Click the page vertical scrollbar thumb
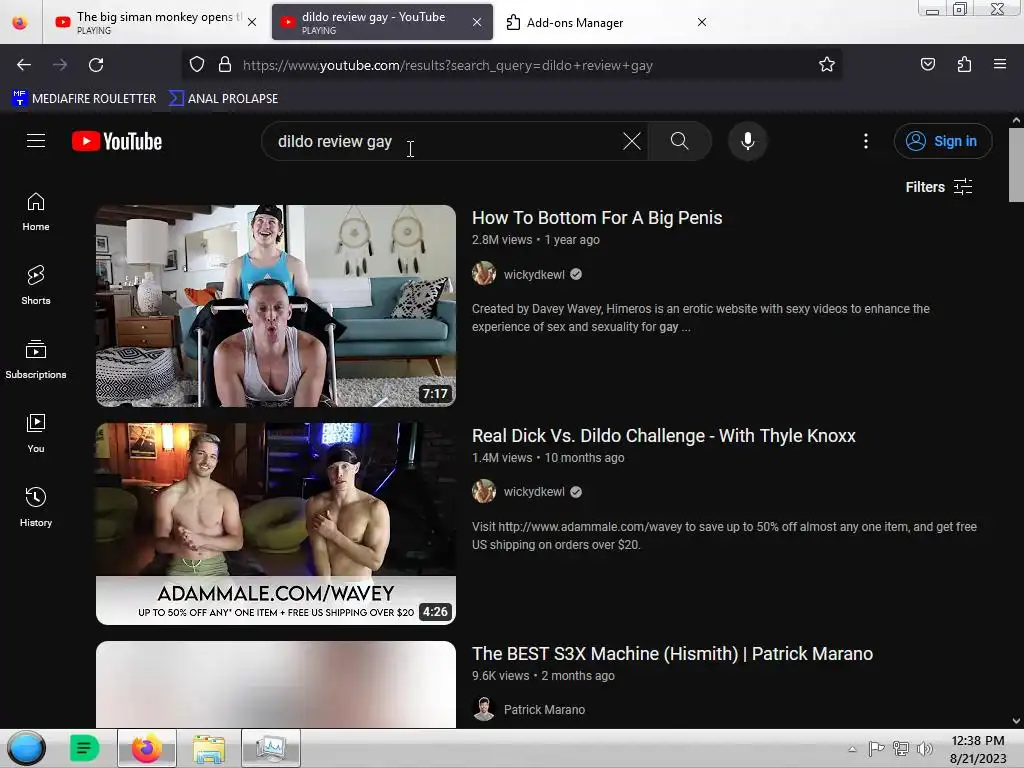The height and width of the screenshot is (768, 1024). pyautogui.click(x=1016, y=165)
